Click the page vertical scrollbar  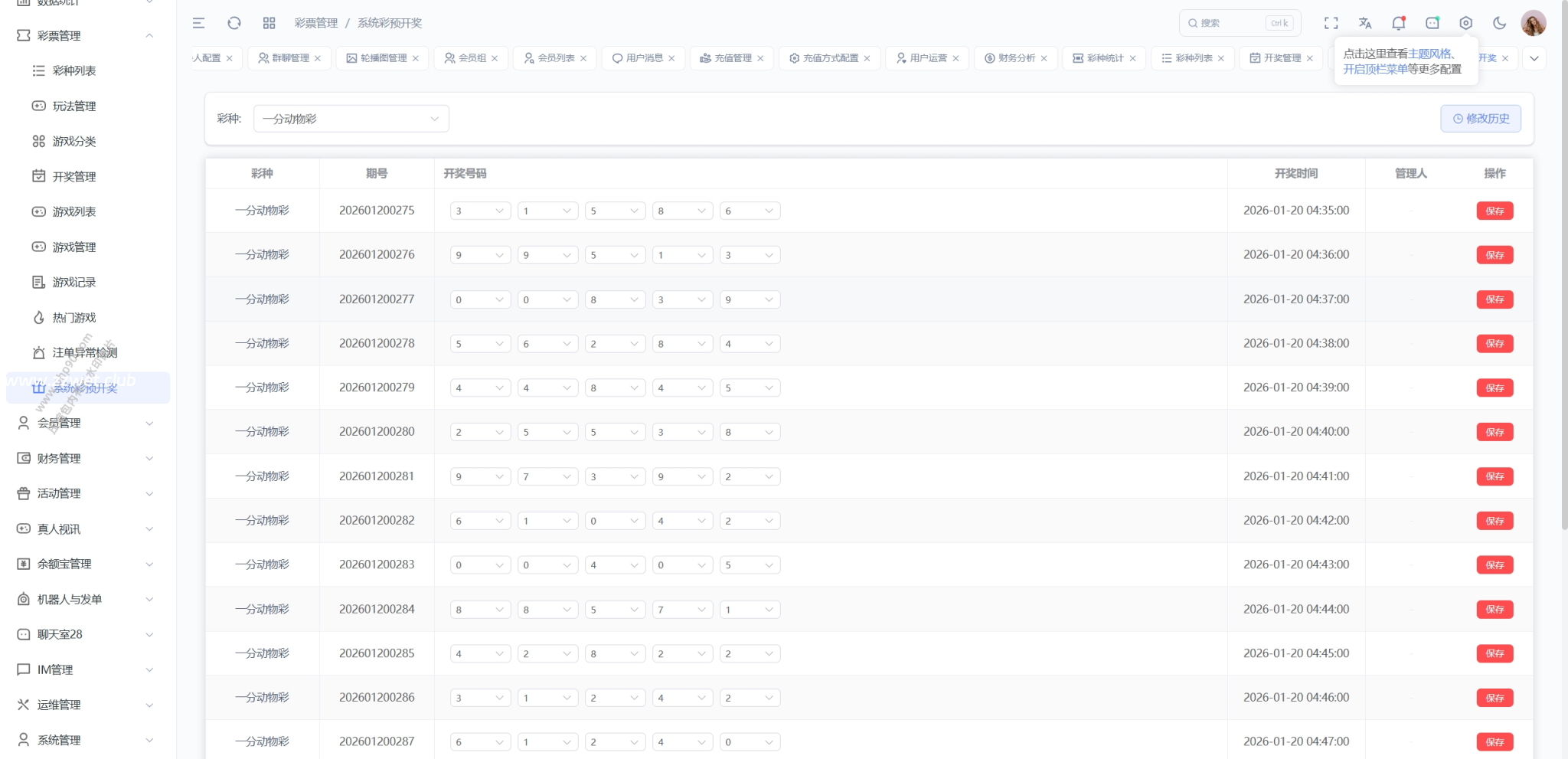coord(1564,264)
